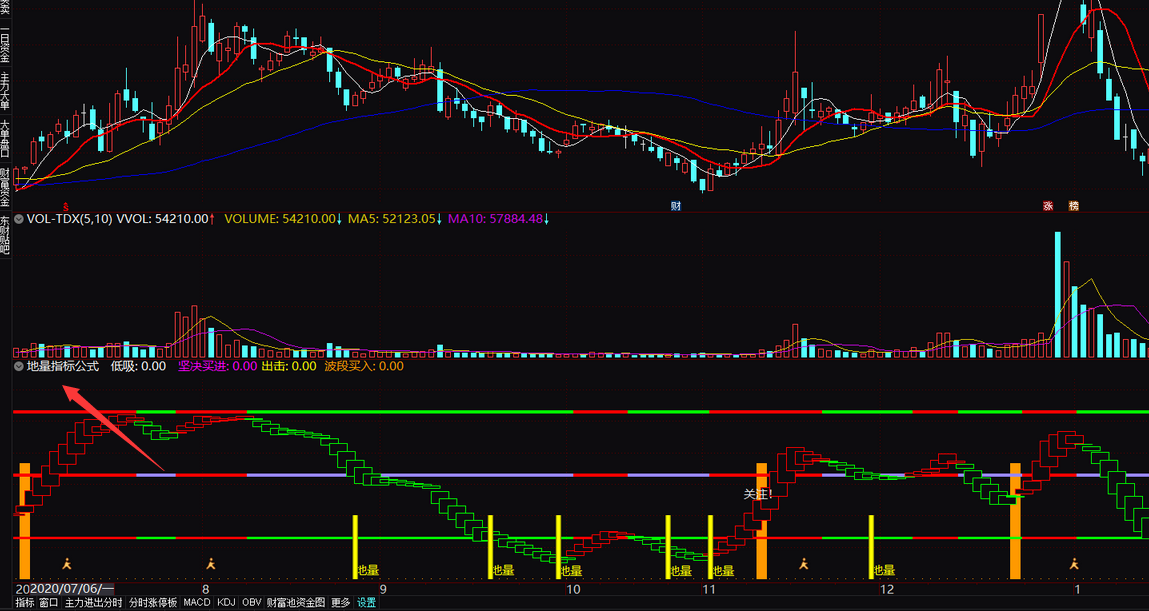1149x611 pixels.
Task: Switch to 主力进出分时 indicator tab
Action: (x=94, y=603)
